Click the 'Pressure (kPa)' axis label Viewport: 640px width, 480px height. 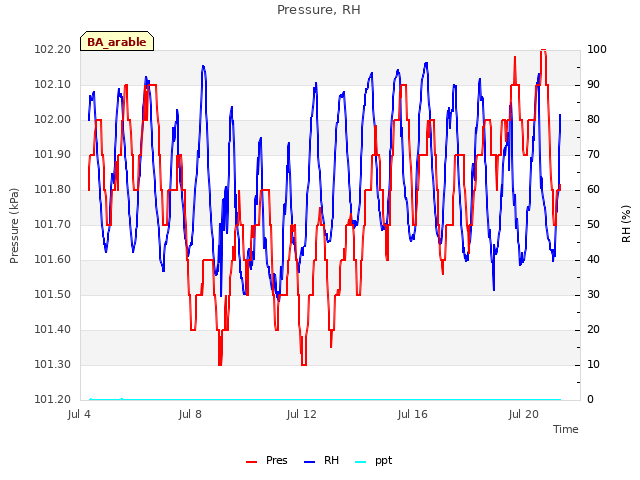coord(14,226)
